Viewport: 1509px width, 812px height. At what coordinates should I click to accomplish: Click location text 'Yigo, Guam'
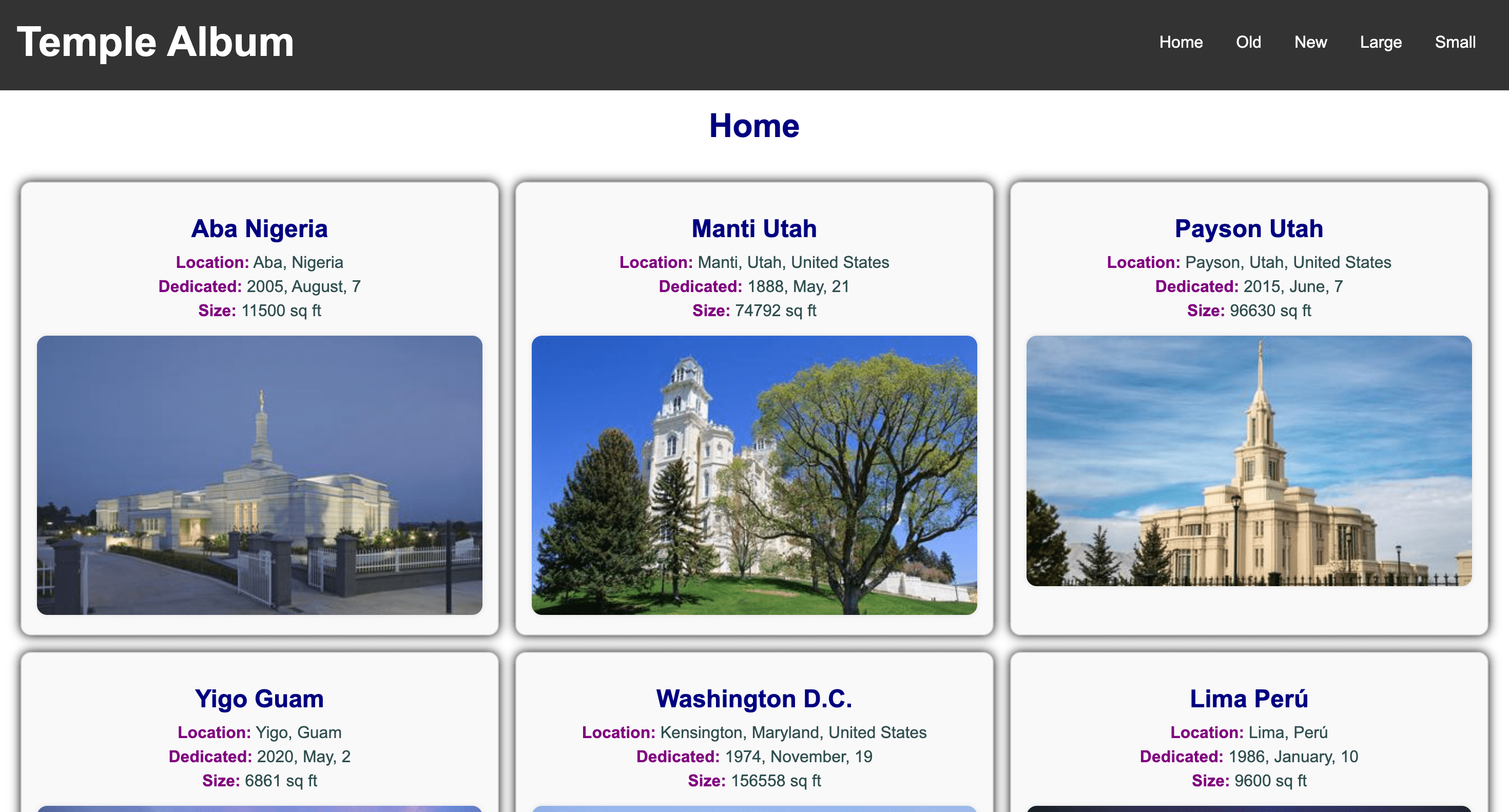pos(299,732)
